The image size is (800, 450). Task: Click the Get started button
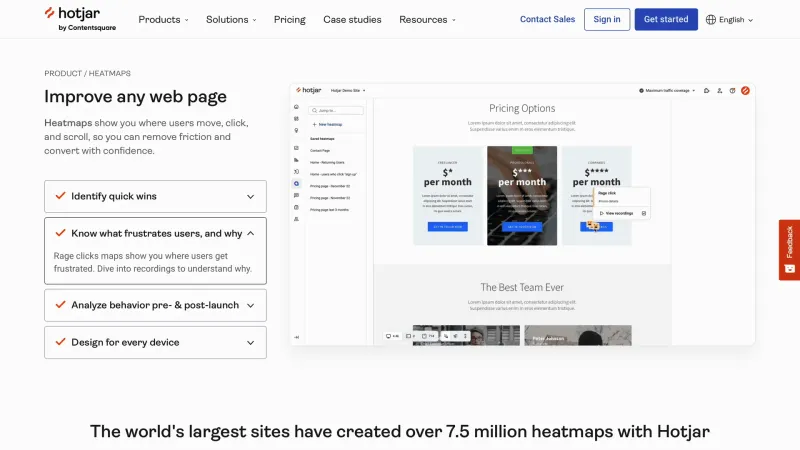click(x=666, y=19)
